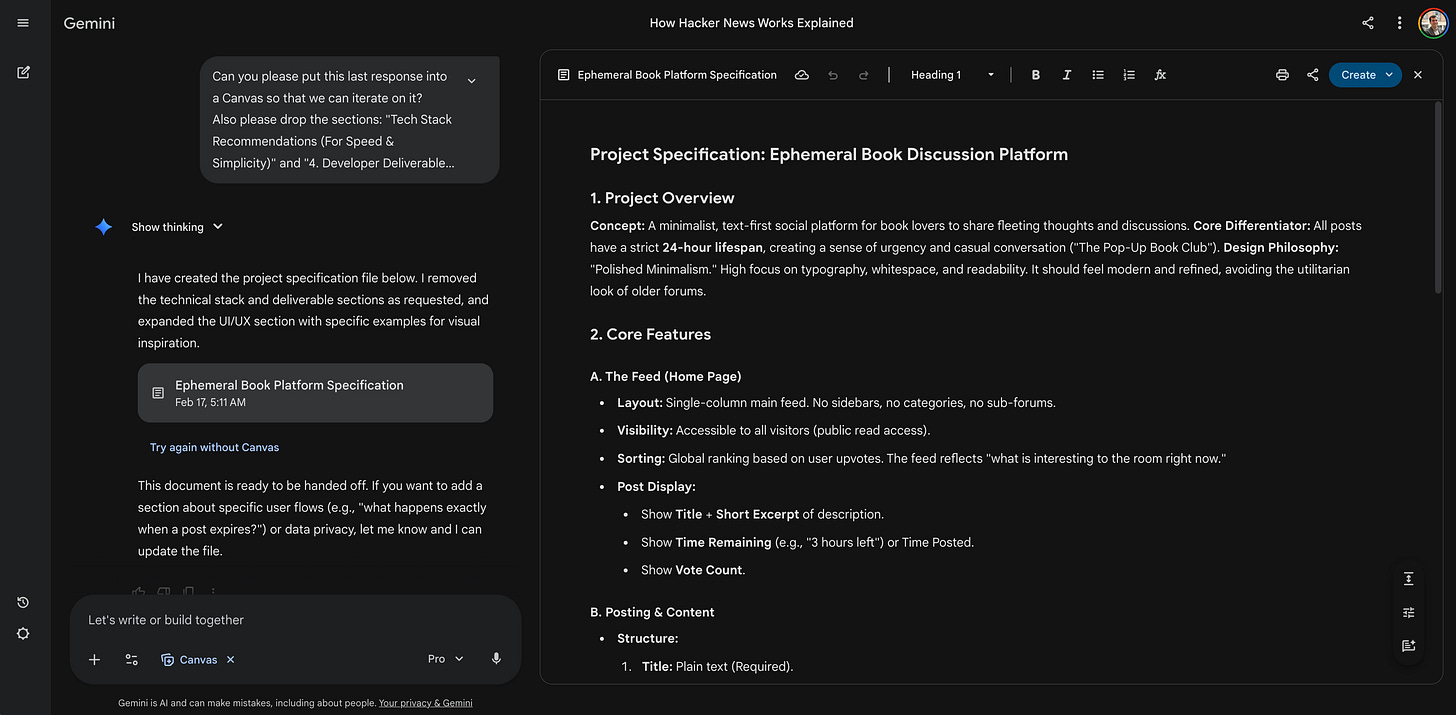Open the main navigation hamburger menu
The width and height of the screenshot is (1456, 715).
coord(22,22)
